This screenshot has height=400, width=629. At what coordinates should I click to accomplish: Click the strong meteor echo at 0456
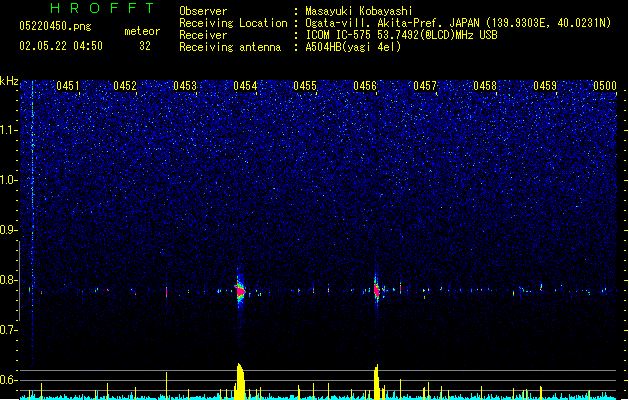click(x=377, y=290)
